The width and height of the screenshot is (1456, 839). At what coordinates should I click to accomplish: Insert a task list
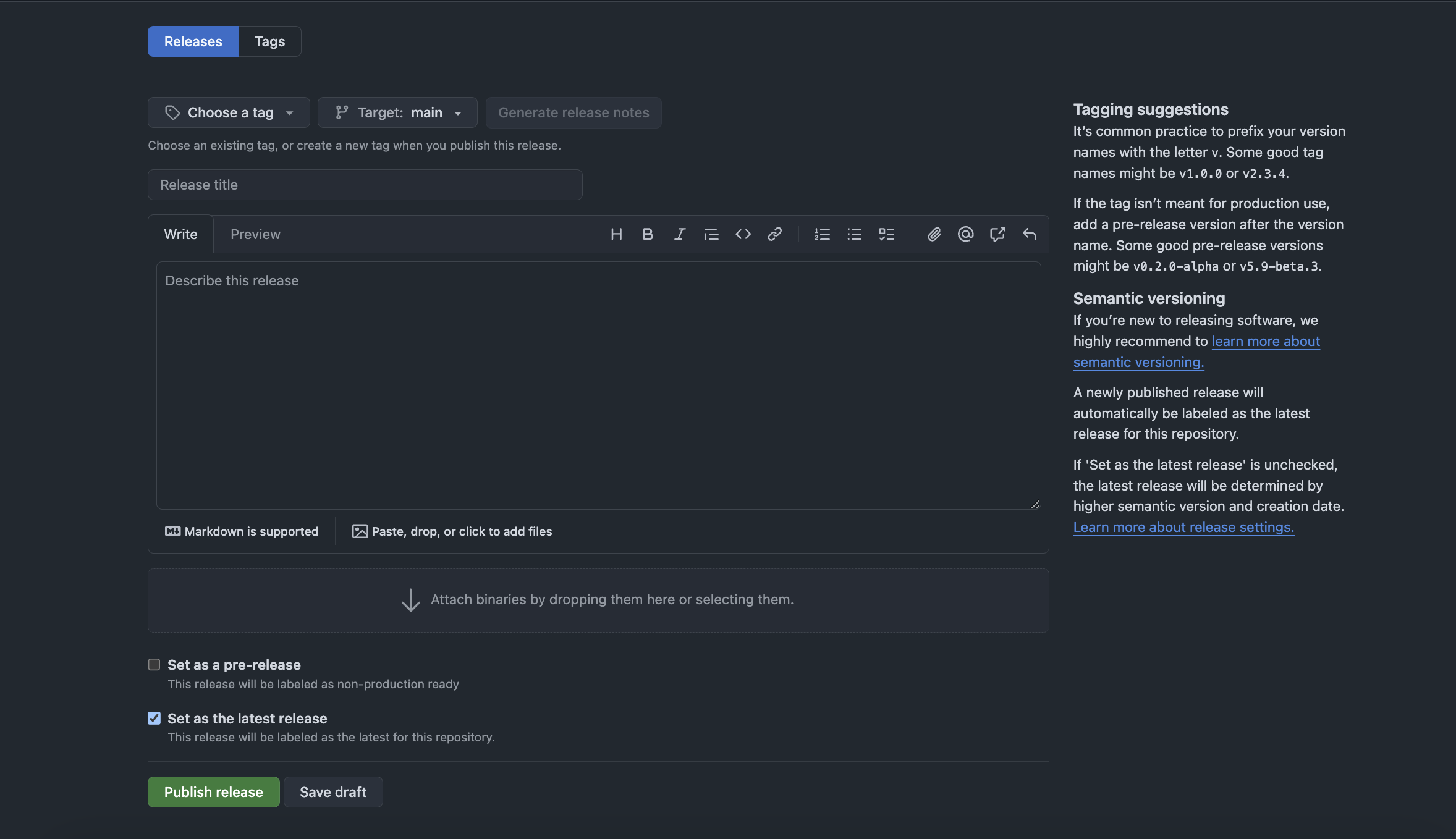[x=886, y=234]
